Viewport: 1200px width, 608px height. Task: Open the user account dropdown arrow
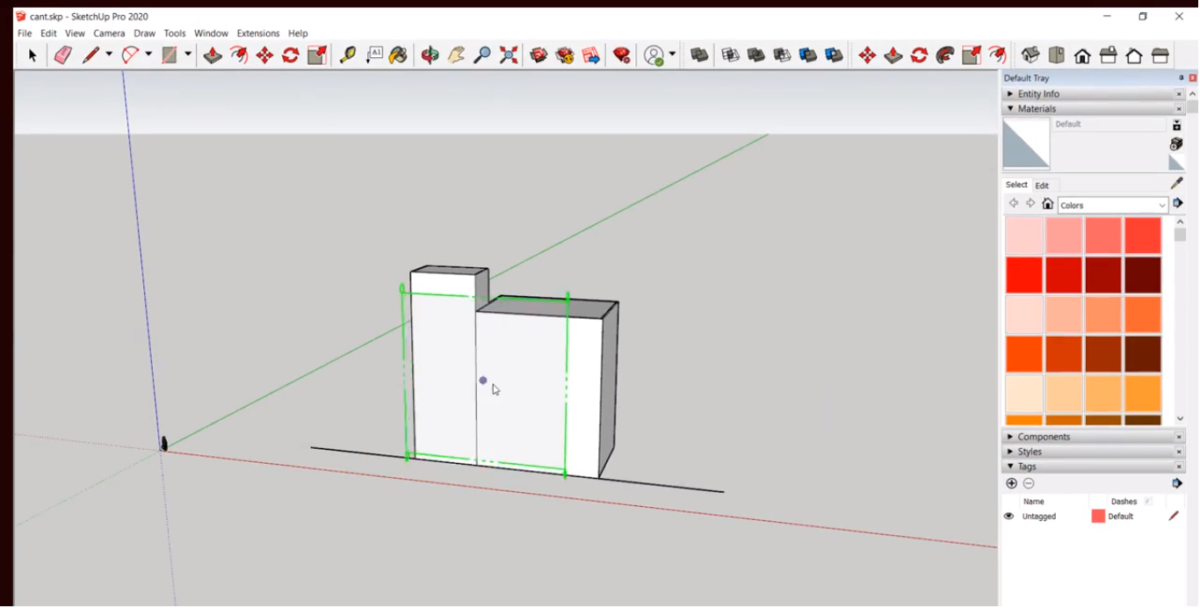[672, 56]
